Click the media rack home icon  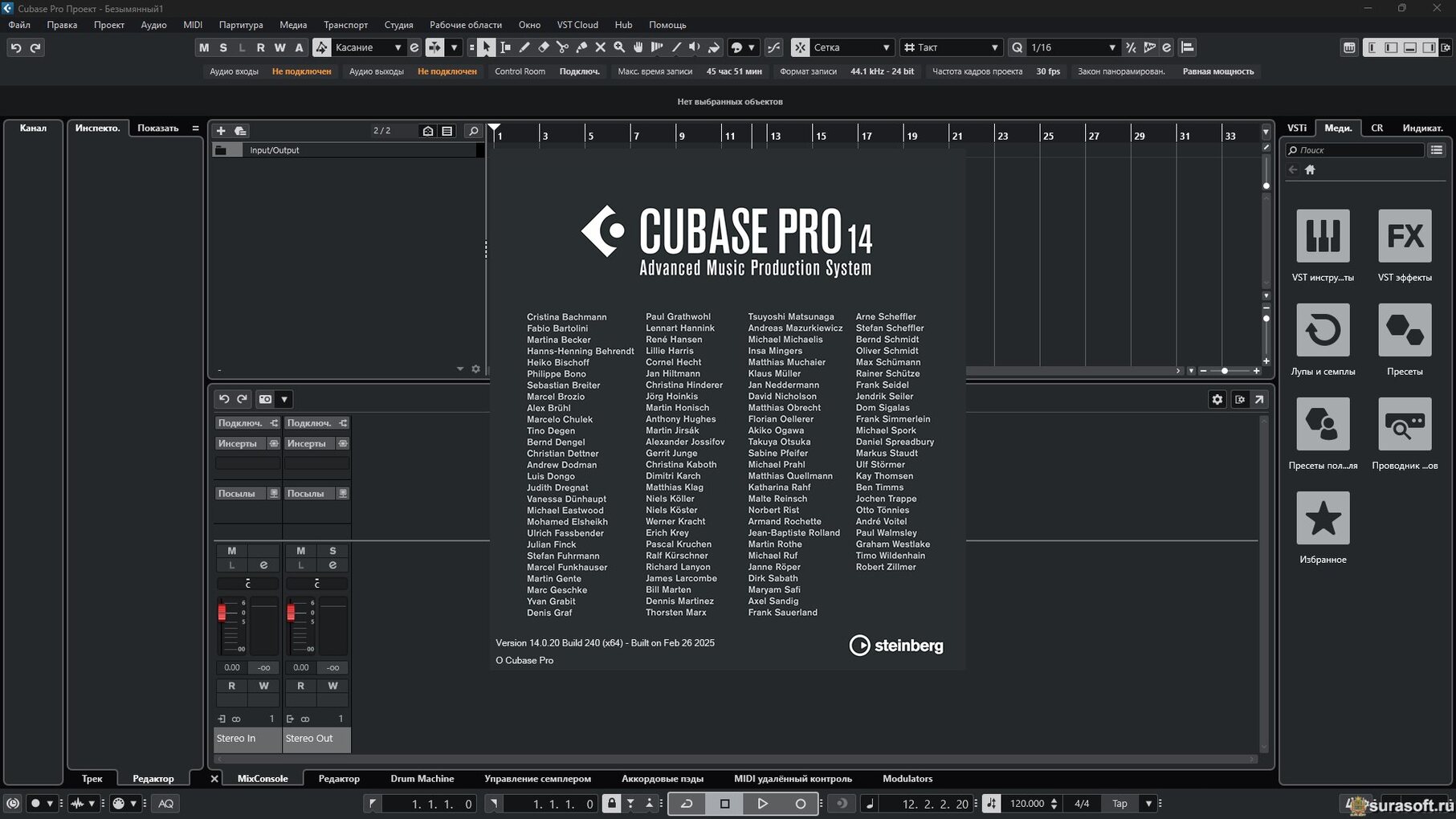point(1310,169)
